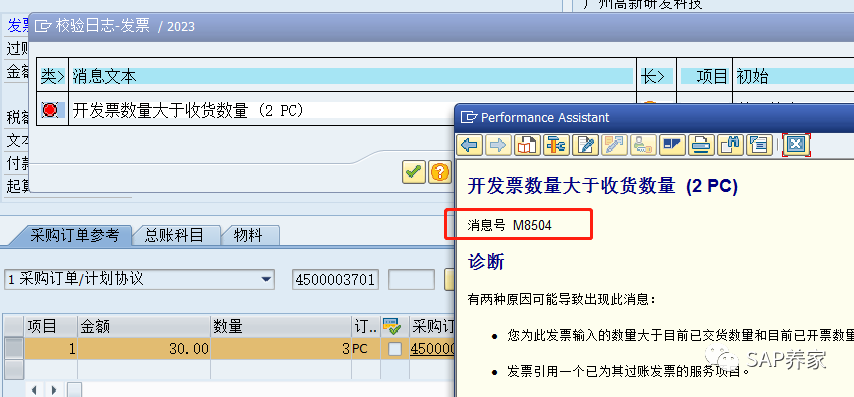Click the sentence 有两种原因可能导致出现此消息
854x397 pixels.
point(562,299)
